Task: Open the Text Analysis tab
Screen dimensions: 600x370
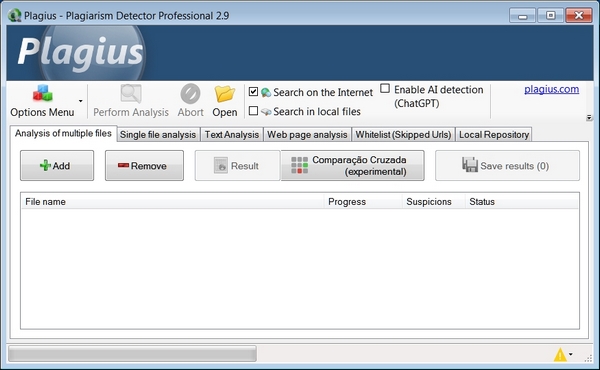Action: coord(232,135)
